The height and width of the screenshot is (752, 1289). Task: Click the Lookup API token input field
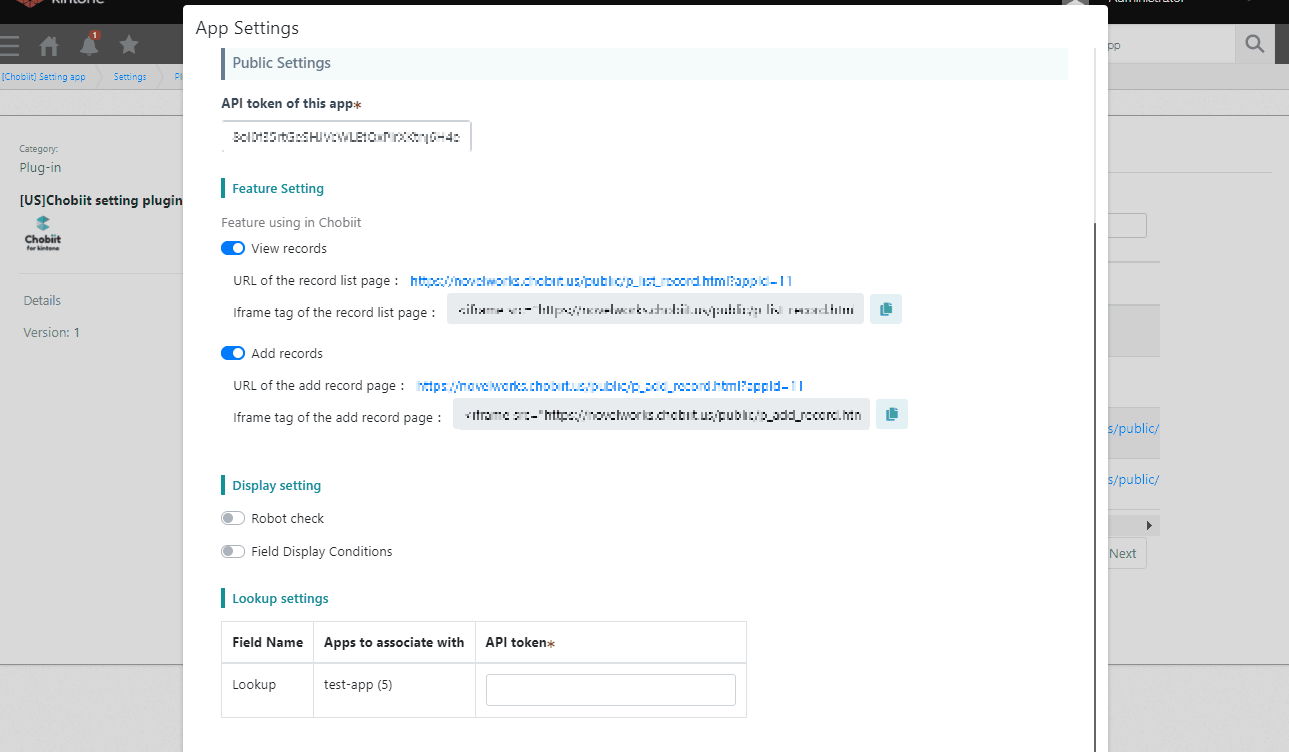(611, 690)
